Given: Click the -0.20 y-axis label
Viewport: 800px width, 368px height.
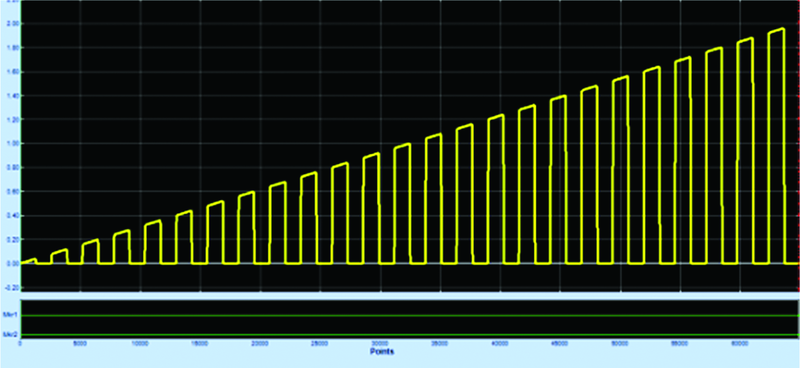Looking at the screenshot, I should 10,287.
